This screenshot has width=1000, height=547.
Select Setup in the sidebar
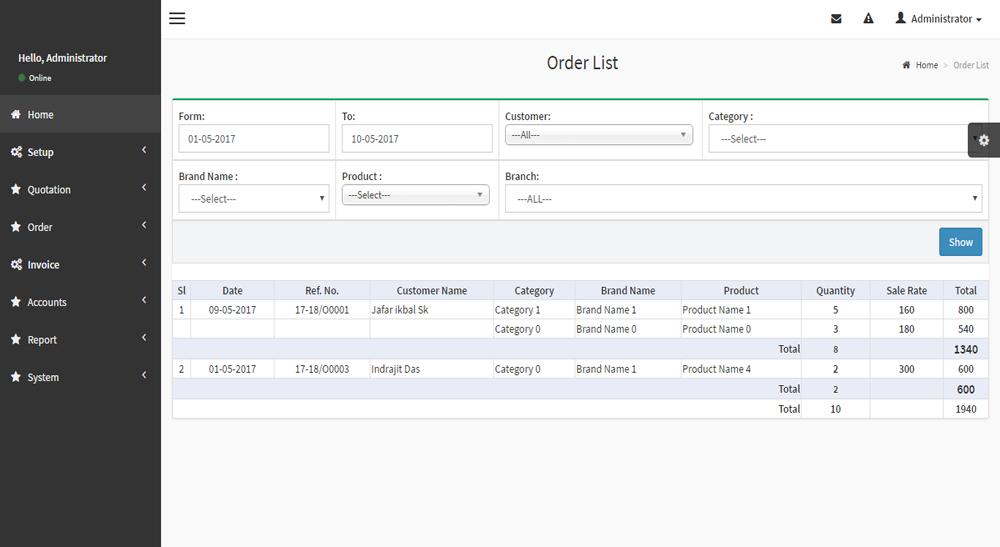pos(80,152)
